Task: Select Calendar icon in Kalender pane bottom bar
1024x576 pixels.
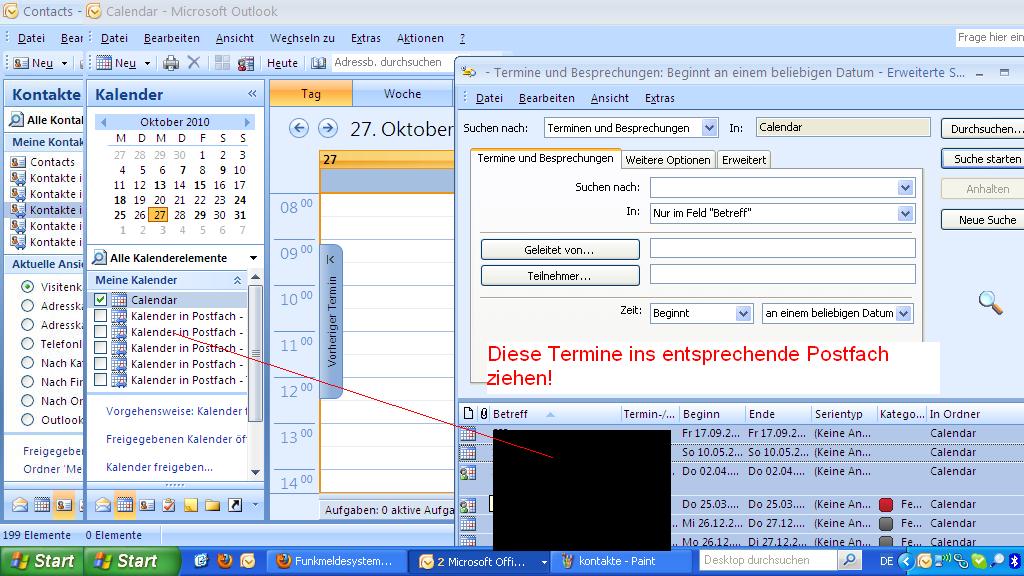Action: point(125,505)
